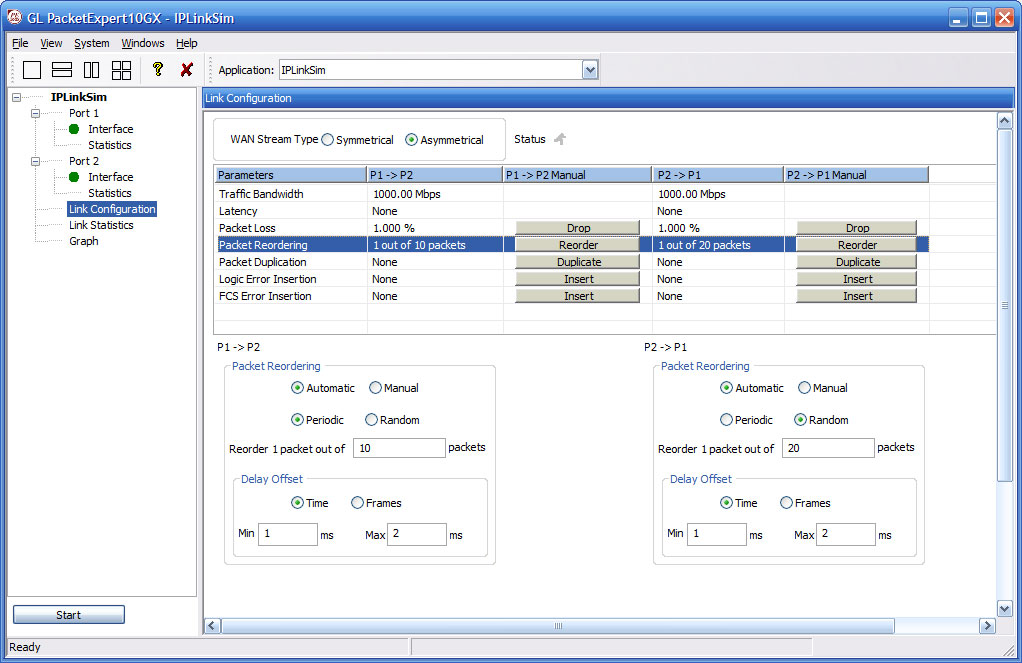Select the Packet Loss parameter row
This screenshot has width=1022, height=663.
(572, 228)
